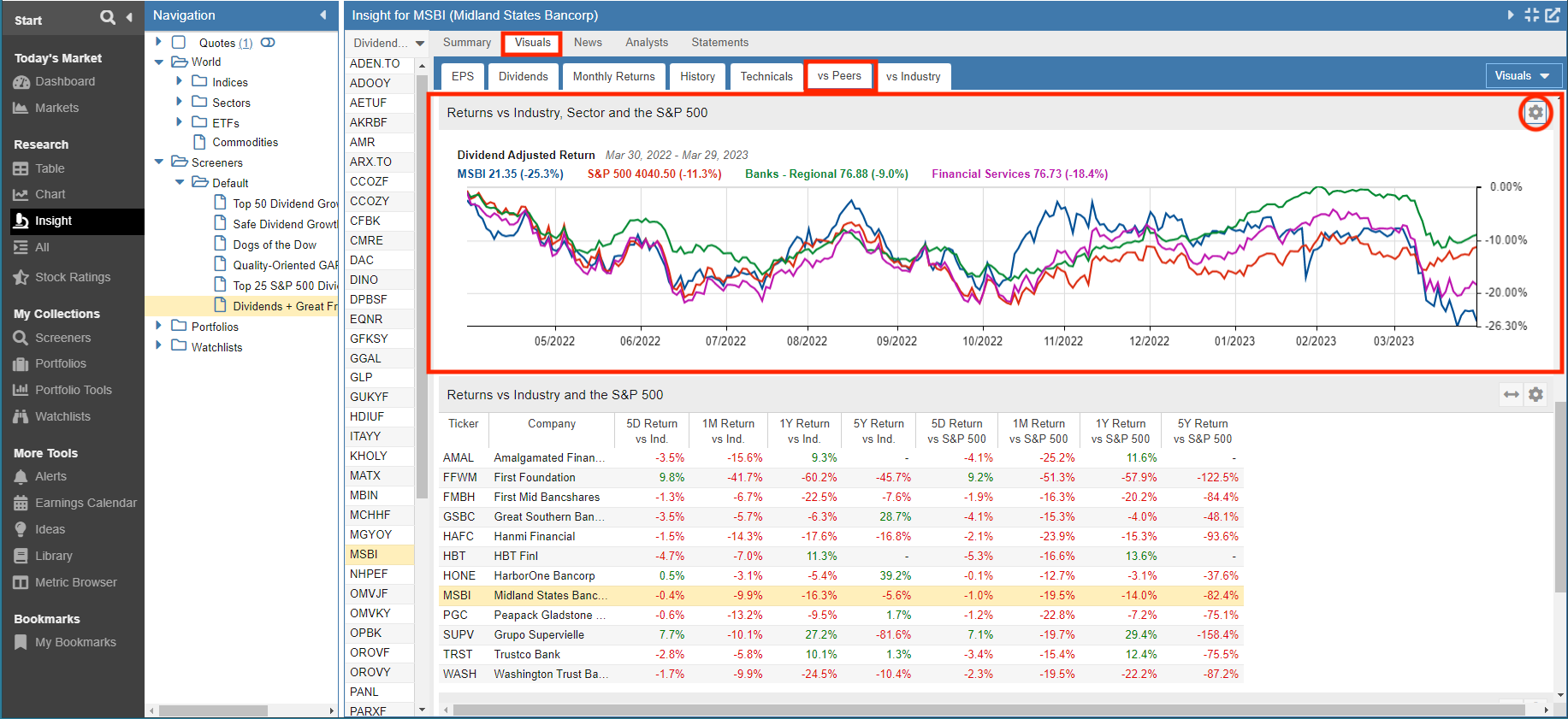1568x719 pixels.
Task: Open settings gear for returns table panel
Action: [x=1535, y=394]
